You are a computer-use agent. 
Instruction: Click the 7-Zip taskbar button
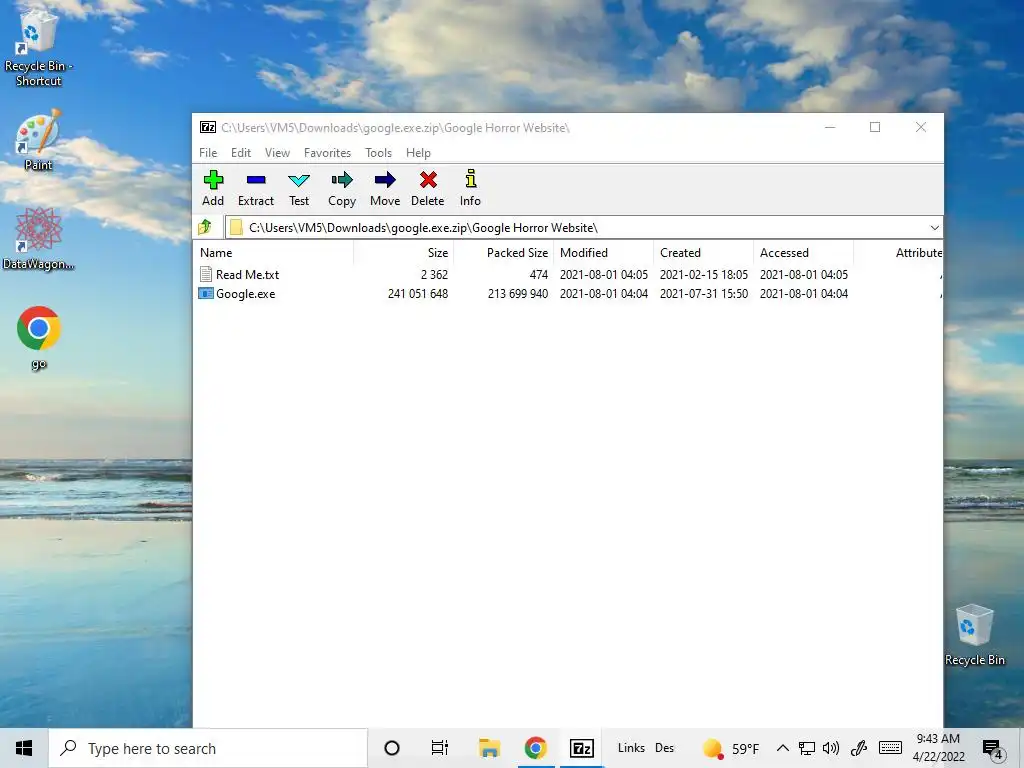[581, 748]
